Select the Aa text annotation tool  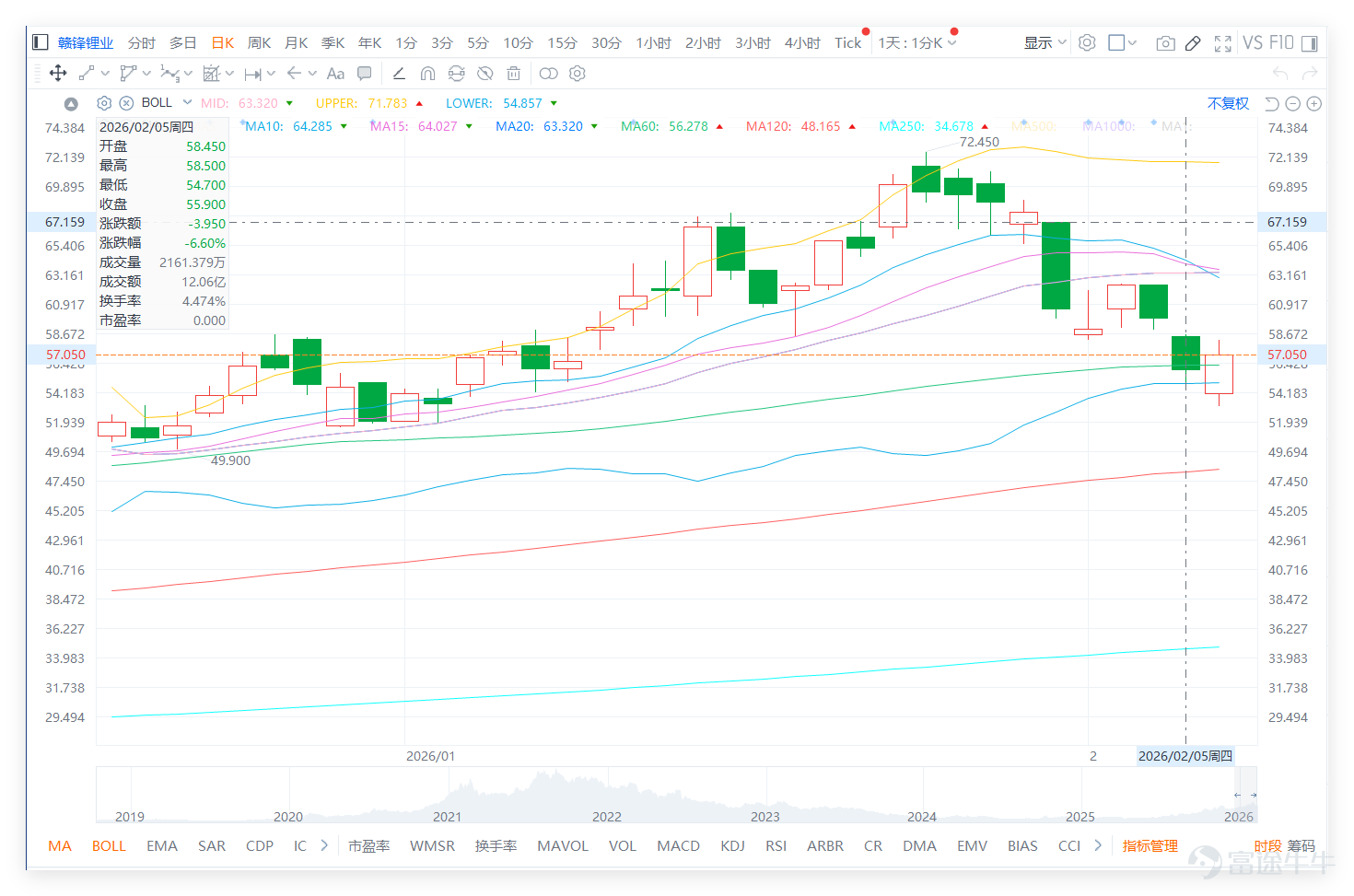coord(335,73)
